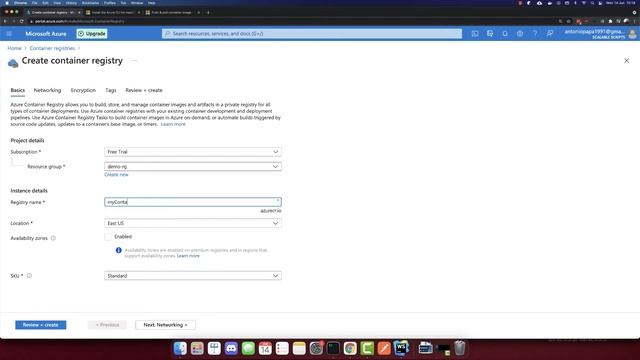Viewport: 640px width, 360px height.
Task: Click the info icon next to Availability zones
Action: [x=53, y=238]
